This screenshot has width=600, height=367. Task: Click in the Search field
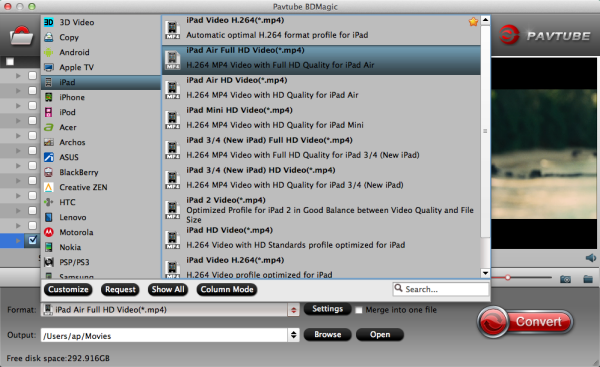tap(441, 289)
